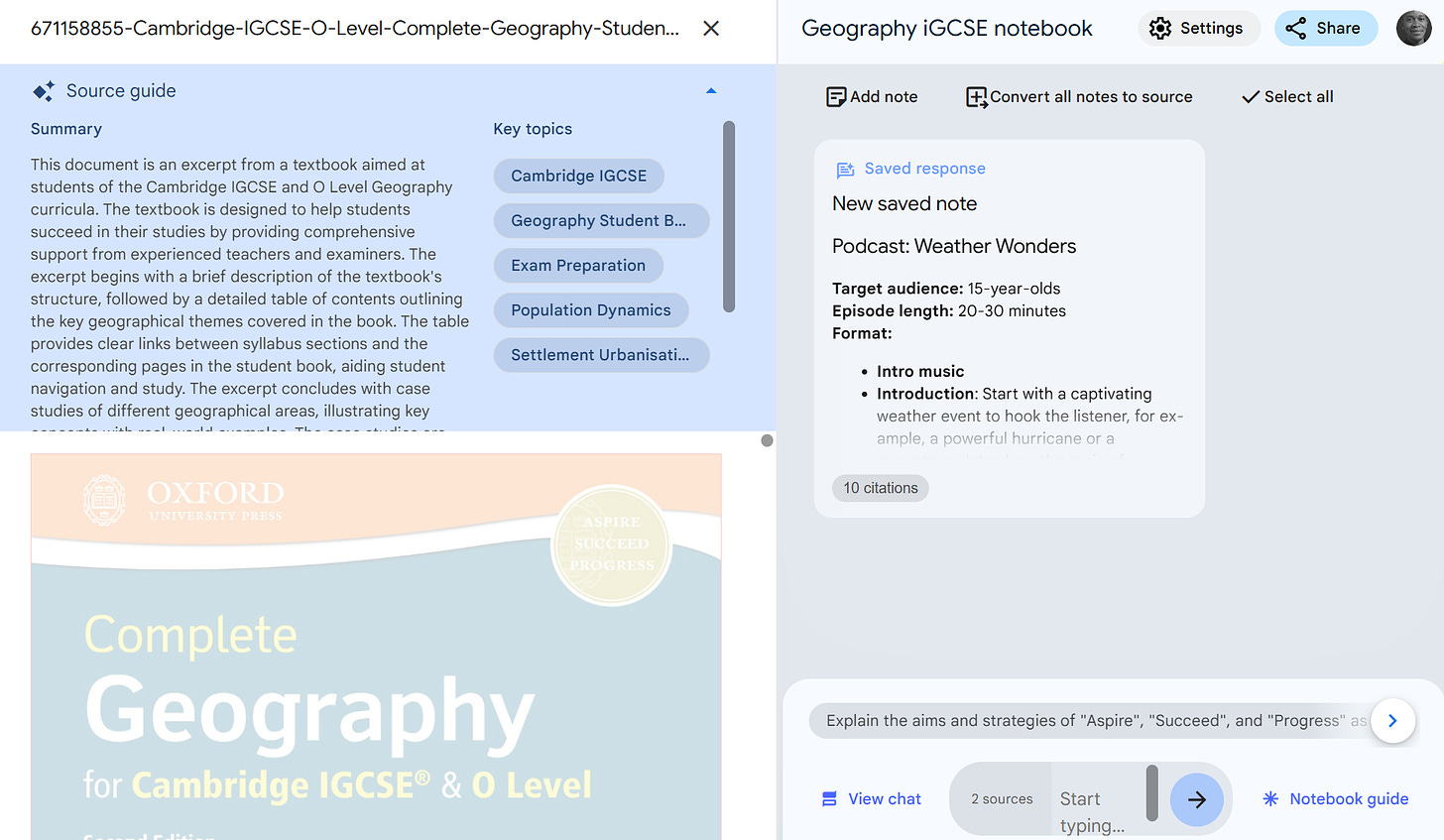Select the Cambridge IGCSE topic chip
Image resolution: width=1444 pixels, height=840 pixels.
(x=578, y=176)
